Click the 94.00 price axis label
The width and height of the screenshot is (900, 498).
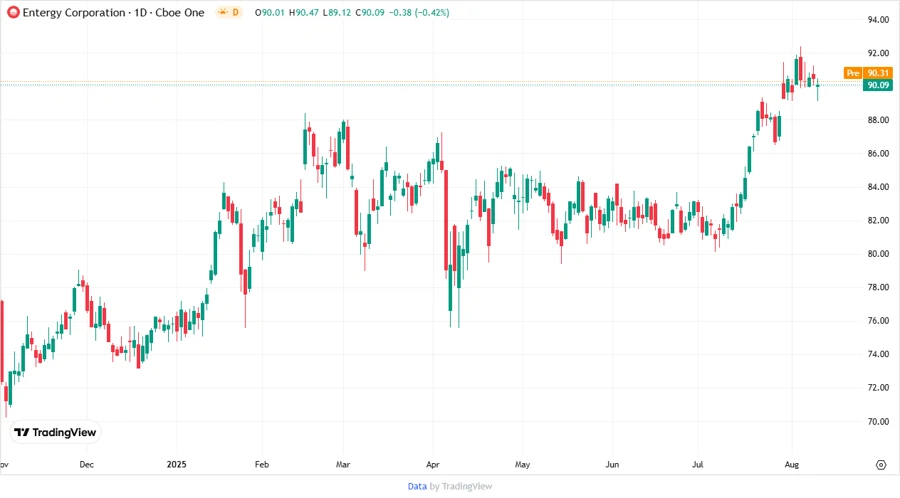[878, 20]
